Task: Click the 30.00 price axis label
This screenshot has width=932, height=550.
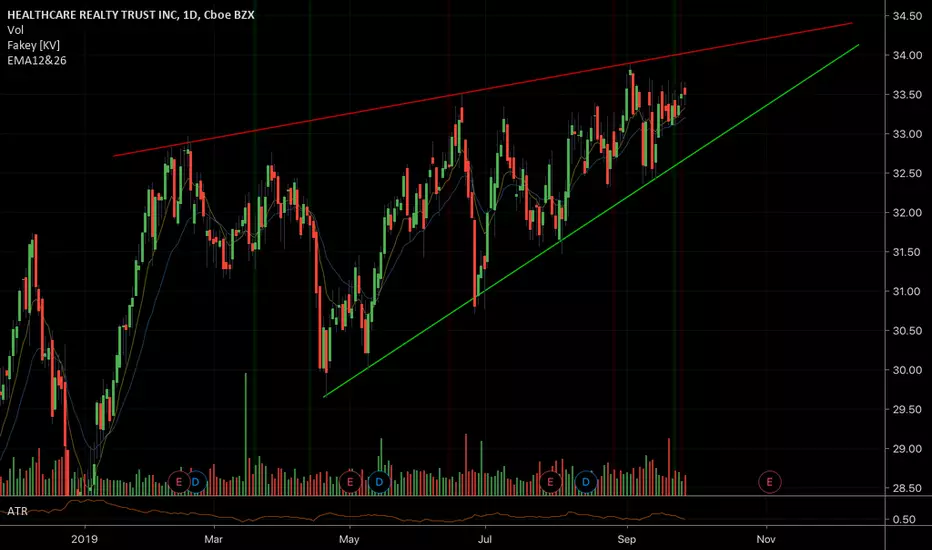Action: tap(907, 370)
